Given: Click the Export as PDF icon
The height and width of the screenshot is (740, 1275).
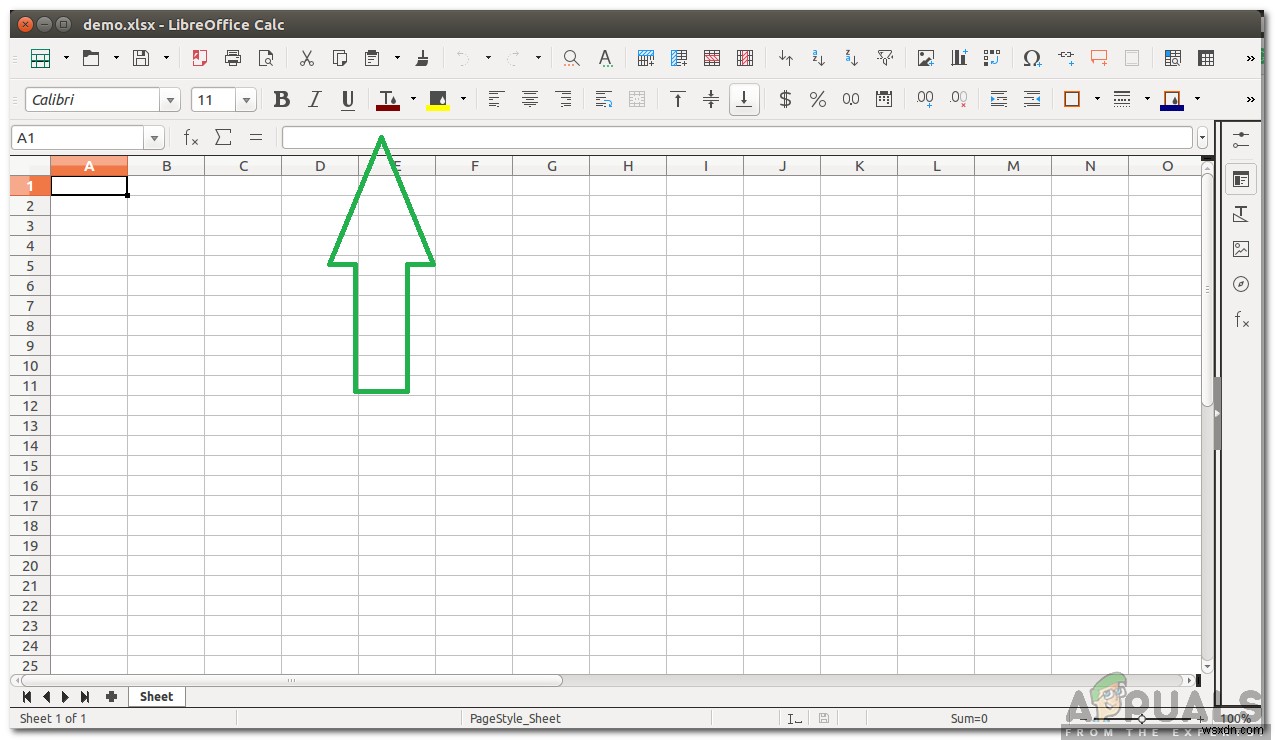Looking at the screenshot, I should [x=200, y=58].
